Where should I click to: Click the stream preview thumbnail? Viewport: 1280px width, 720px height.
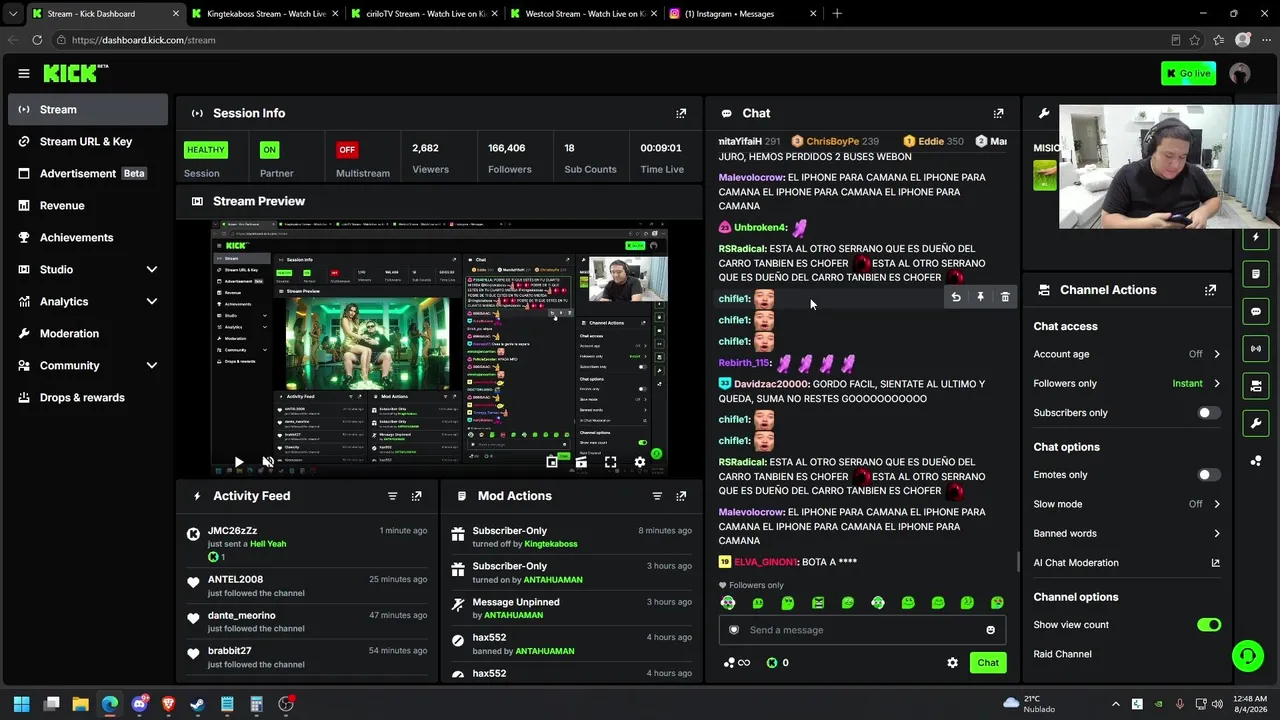(439, 349)
